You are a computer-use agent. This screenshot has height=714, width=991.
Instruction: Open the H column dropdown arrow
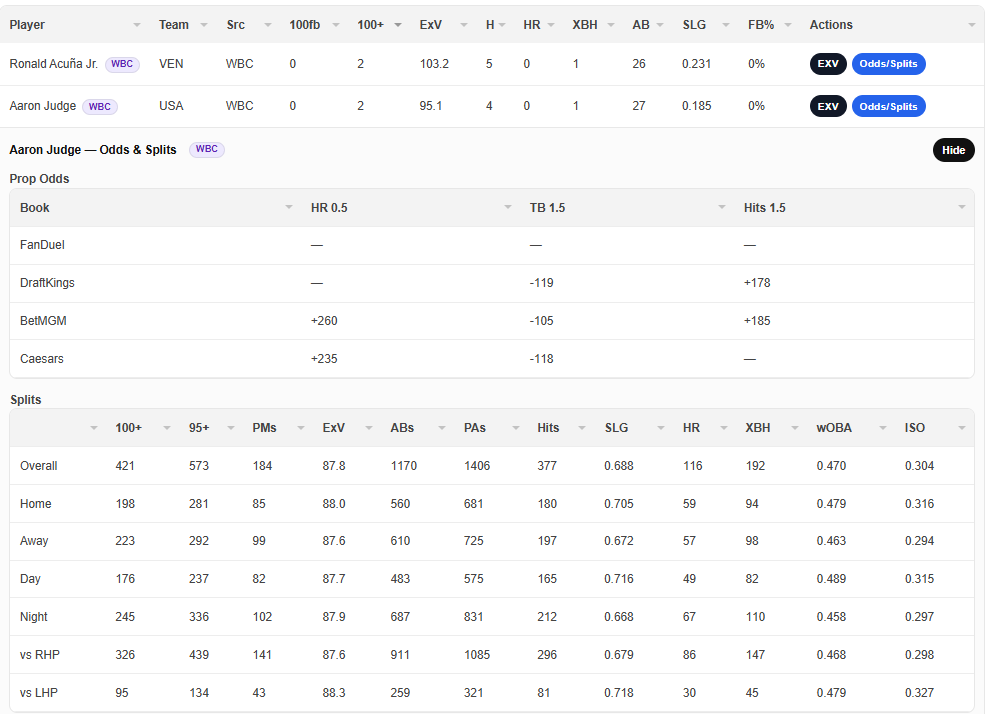(x=502, y=25)
